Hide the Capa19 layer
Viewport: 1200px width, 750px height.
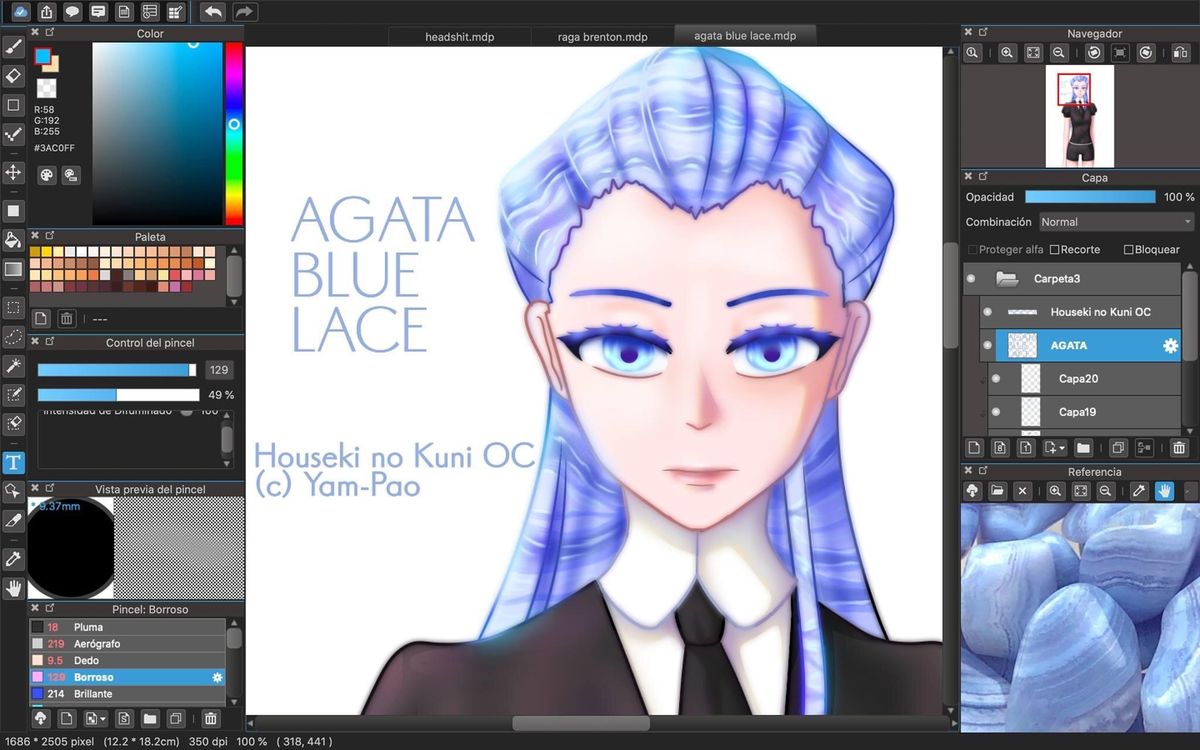tap(996, 412)
